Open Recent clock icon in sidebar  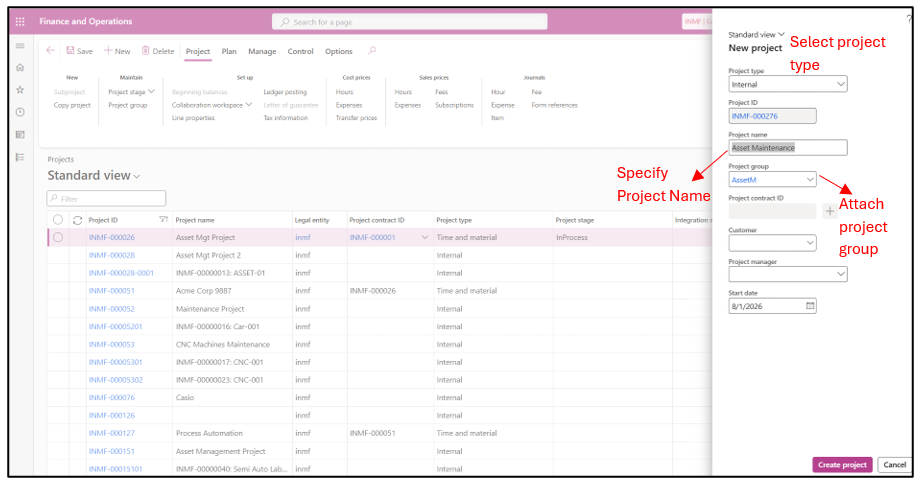coord(20,112)
